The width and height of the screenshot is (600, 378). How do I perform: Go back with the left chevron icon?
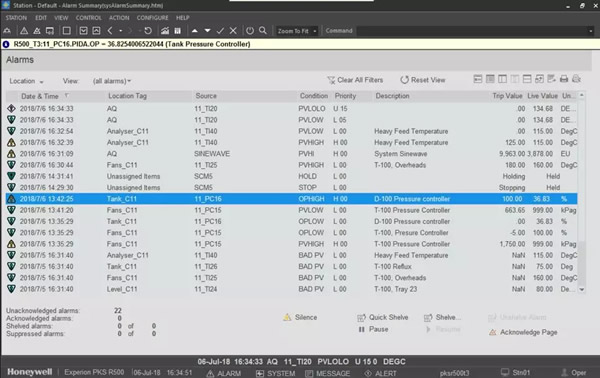pyautogui.click(x=110, y=31)
